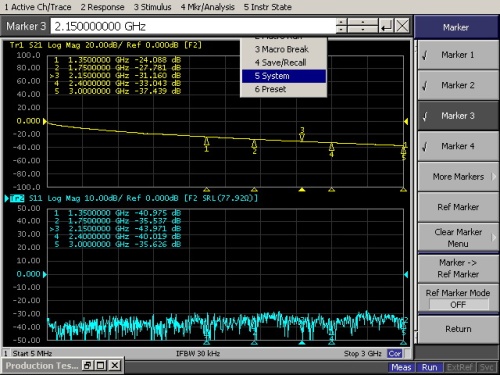Toggle the active Marker 3 softkey

click(458, 116)
